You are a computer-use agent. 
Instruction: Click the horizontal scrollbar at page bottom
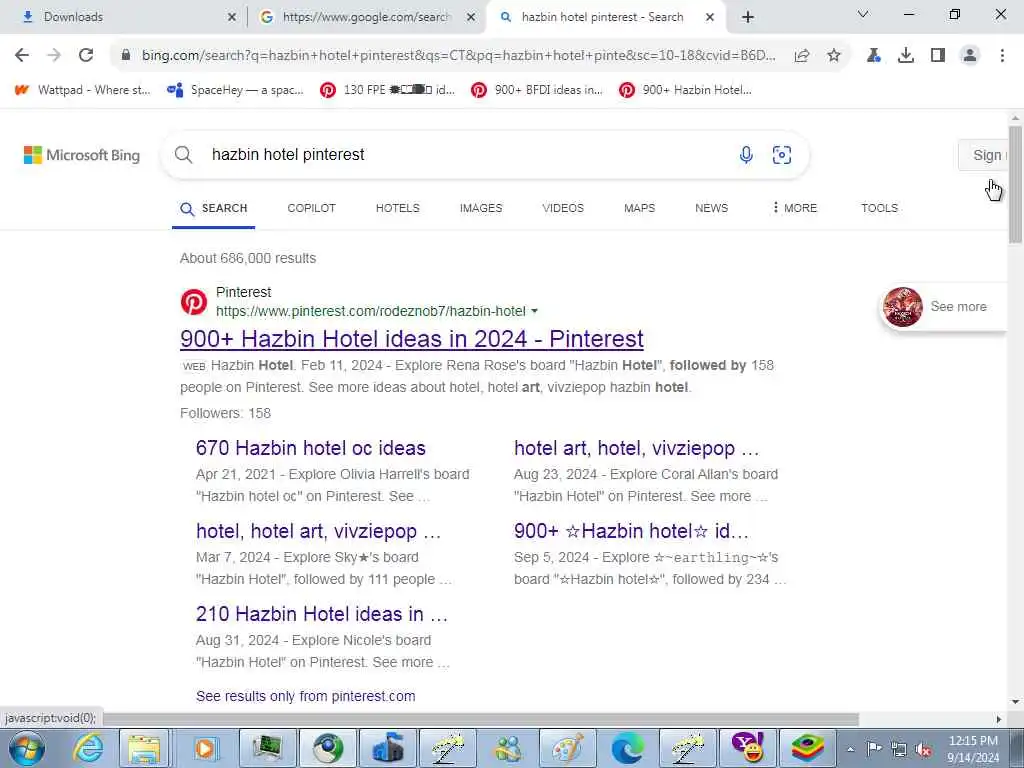(481, 719)
